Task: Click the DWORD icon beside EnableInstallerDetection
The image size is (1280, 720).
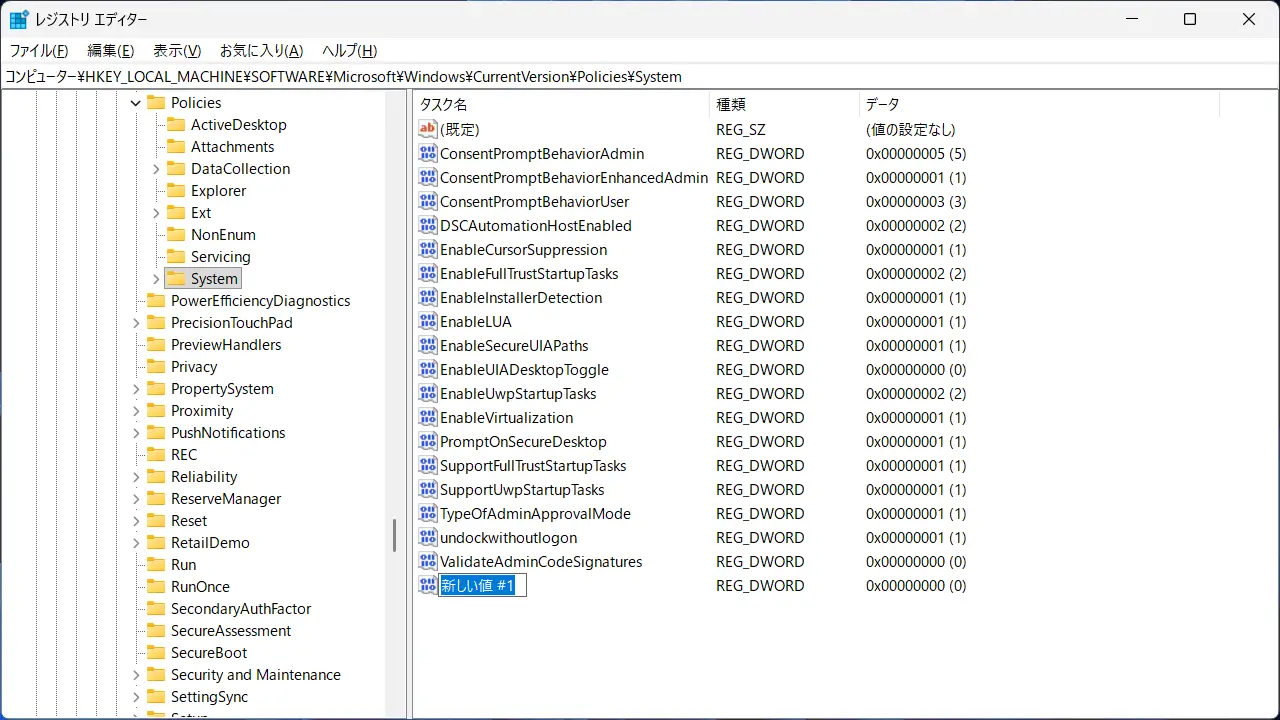Action: pyautogui.click(x=428, y=297)
